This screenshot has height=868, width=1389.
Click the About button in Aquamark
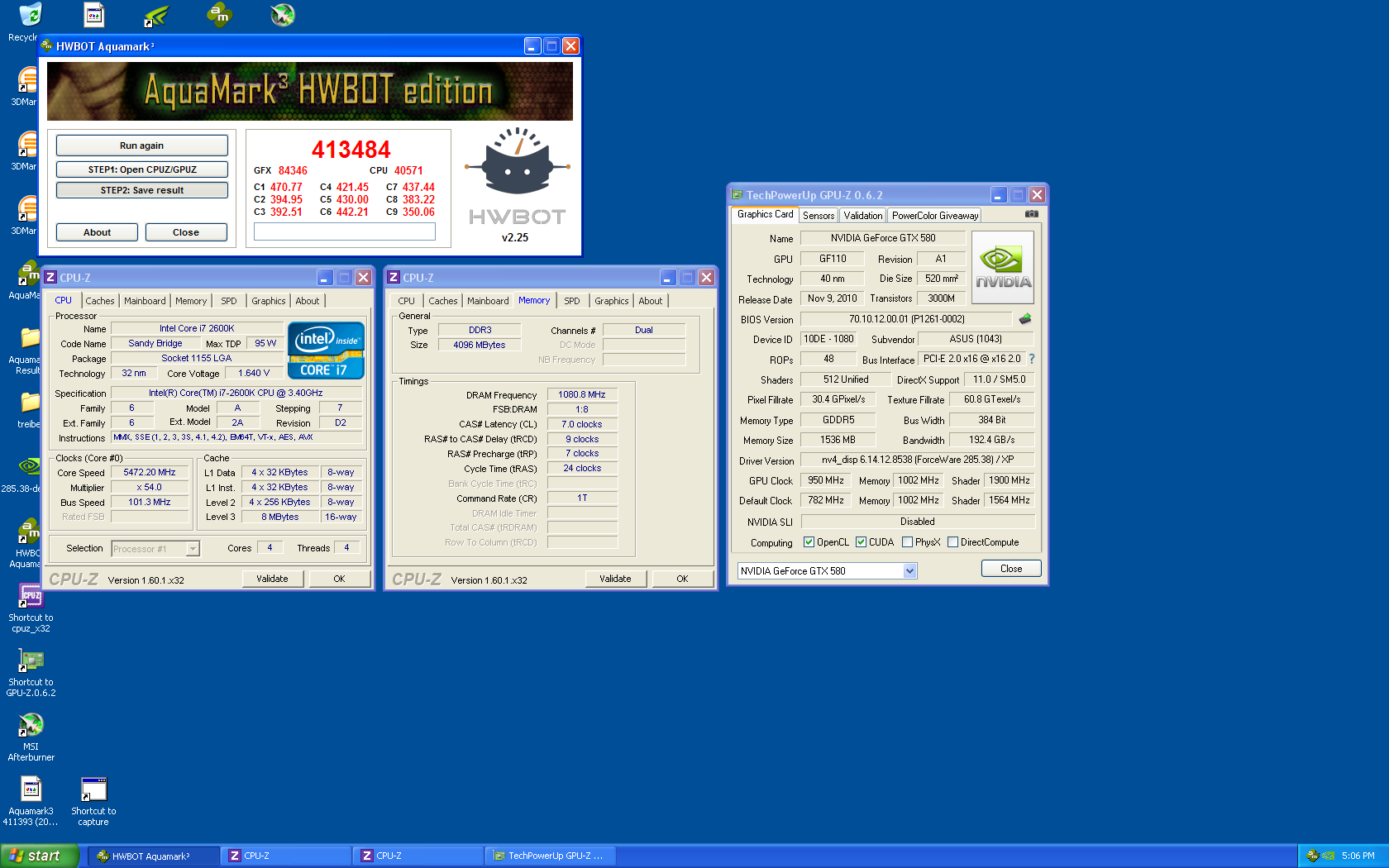[97, 232]
